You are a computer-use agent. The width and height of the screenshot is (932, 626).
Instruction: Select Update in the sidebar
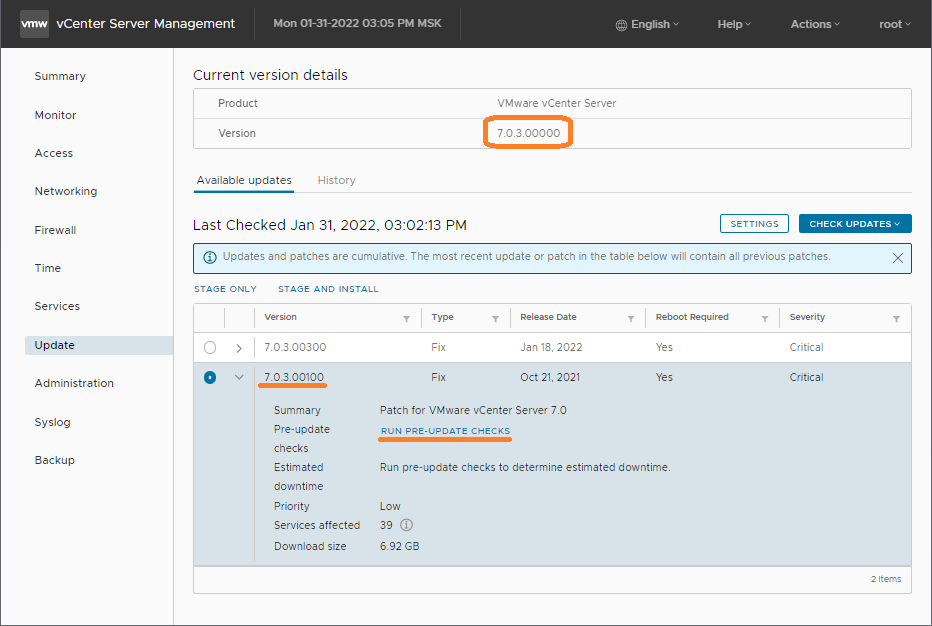click(99, 345)
